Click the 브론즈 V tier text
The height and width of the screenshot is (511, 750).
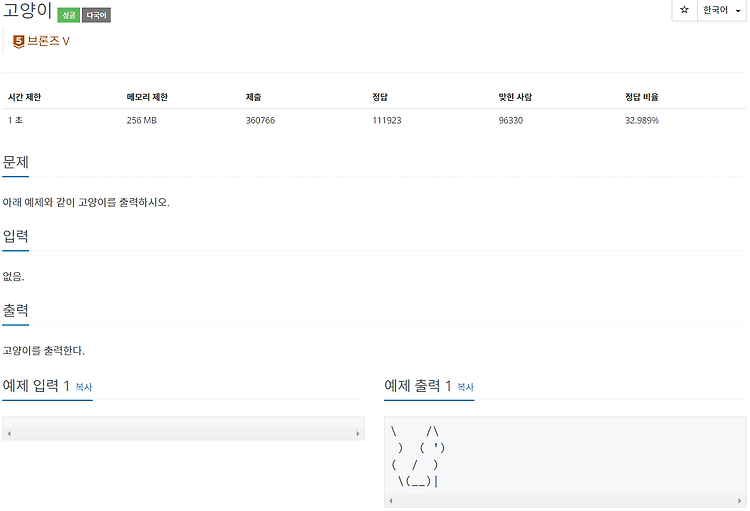tap(48, 41)
